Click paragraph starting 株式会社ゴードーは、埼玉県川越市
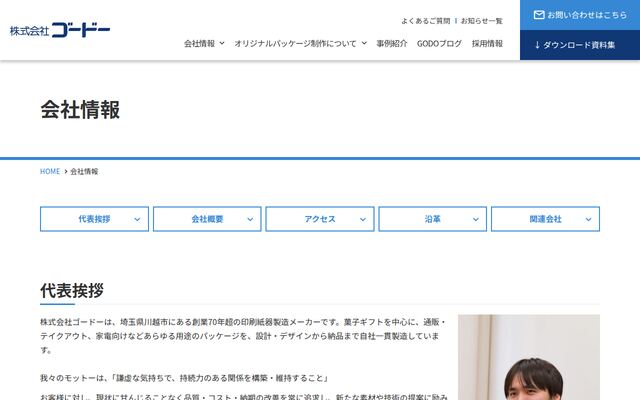 243,336
